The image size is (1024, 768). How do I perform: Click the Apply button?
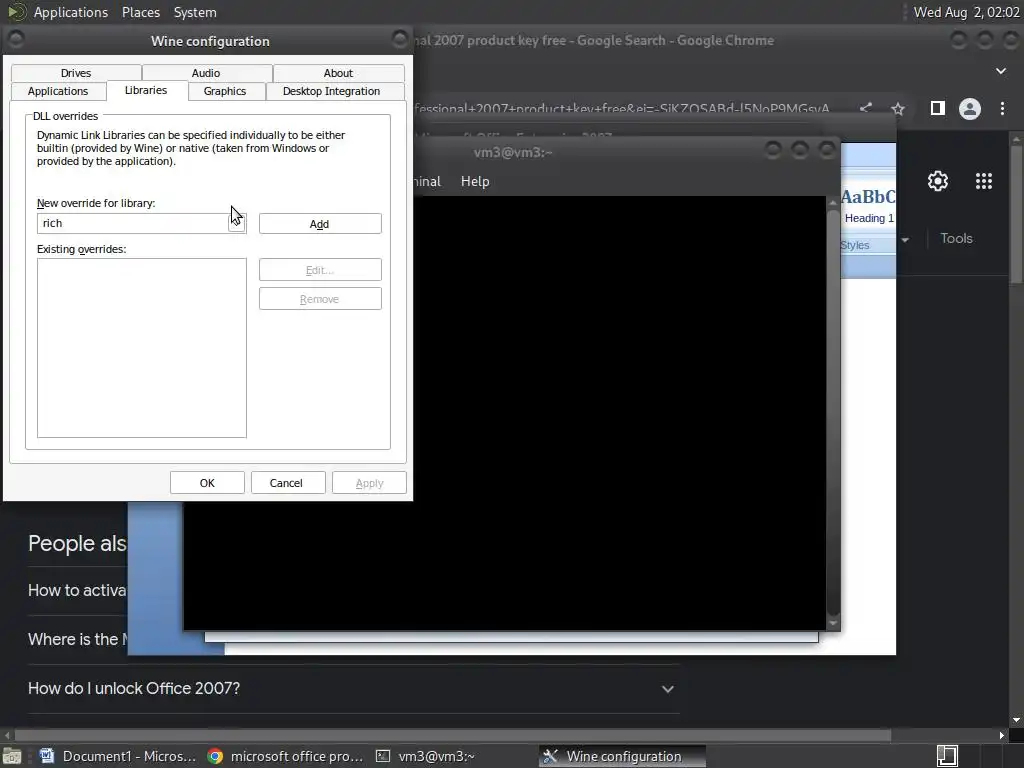pyautogui.click(x=369, y=483)
